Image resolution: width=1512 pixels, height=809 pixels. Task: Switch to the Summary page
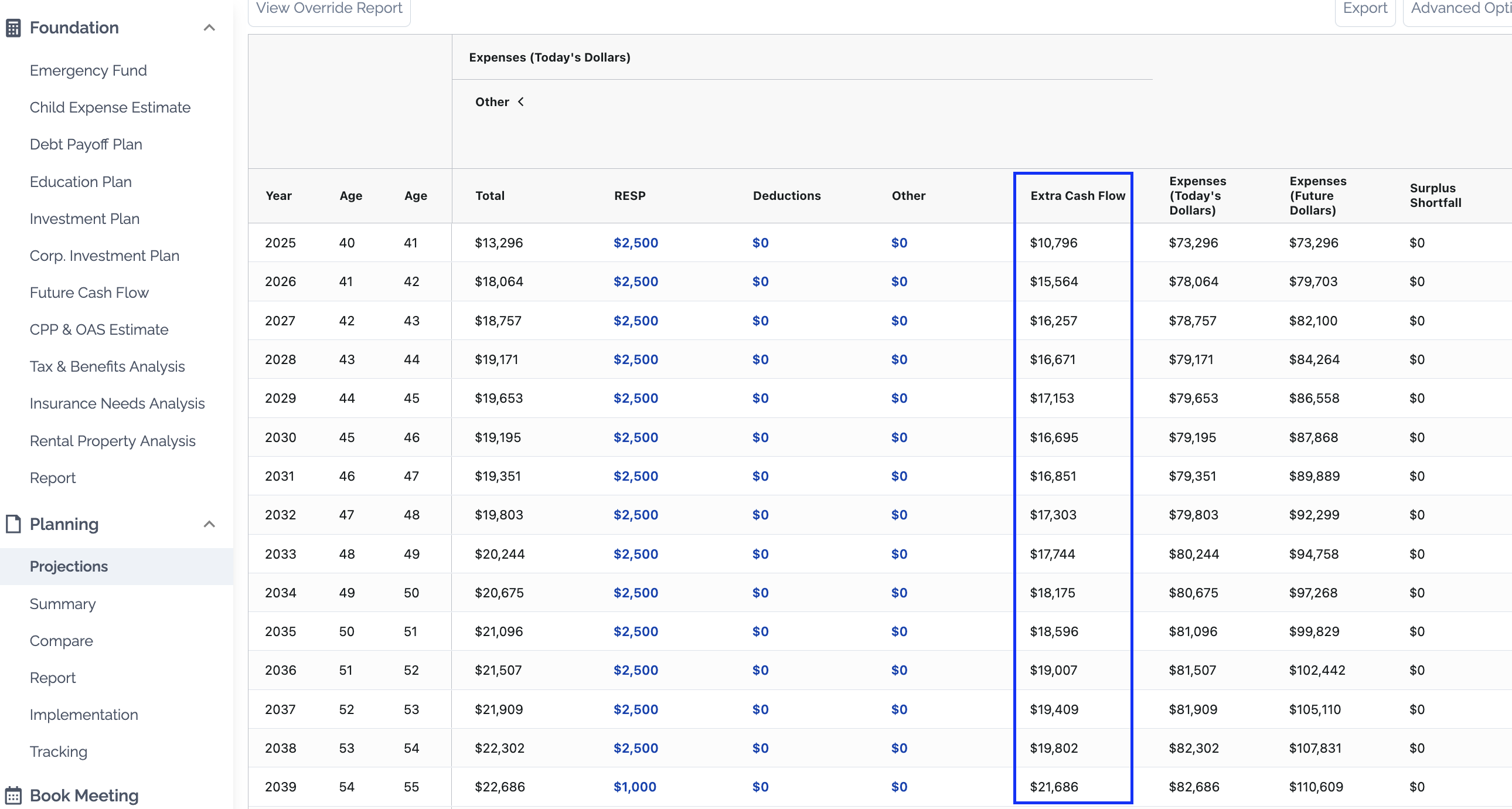pyautogui.click(x=62, y=603)
